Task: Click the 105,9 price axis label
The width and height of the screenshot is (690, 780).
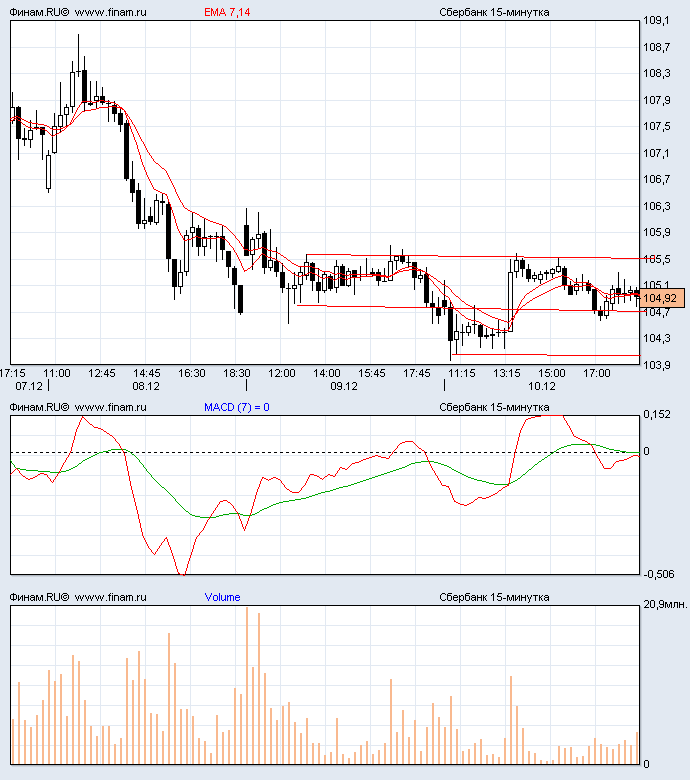Action: click(x=657, y=232)
